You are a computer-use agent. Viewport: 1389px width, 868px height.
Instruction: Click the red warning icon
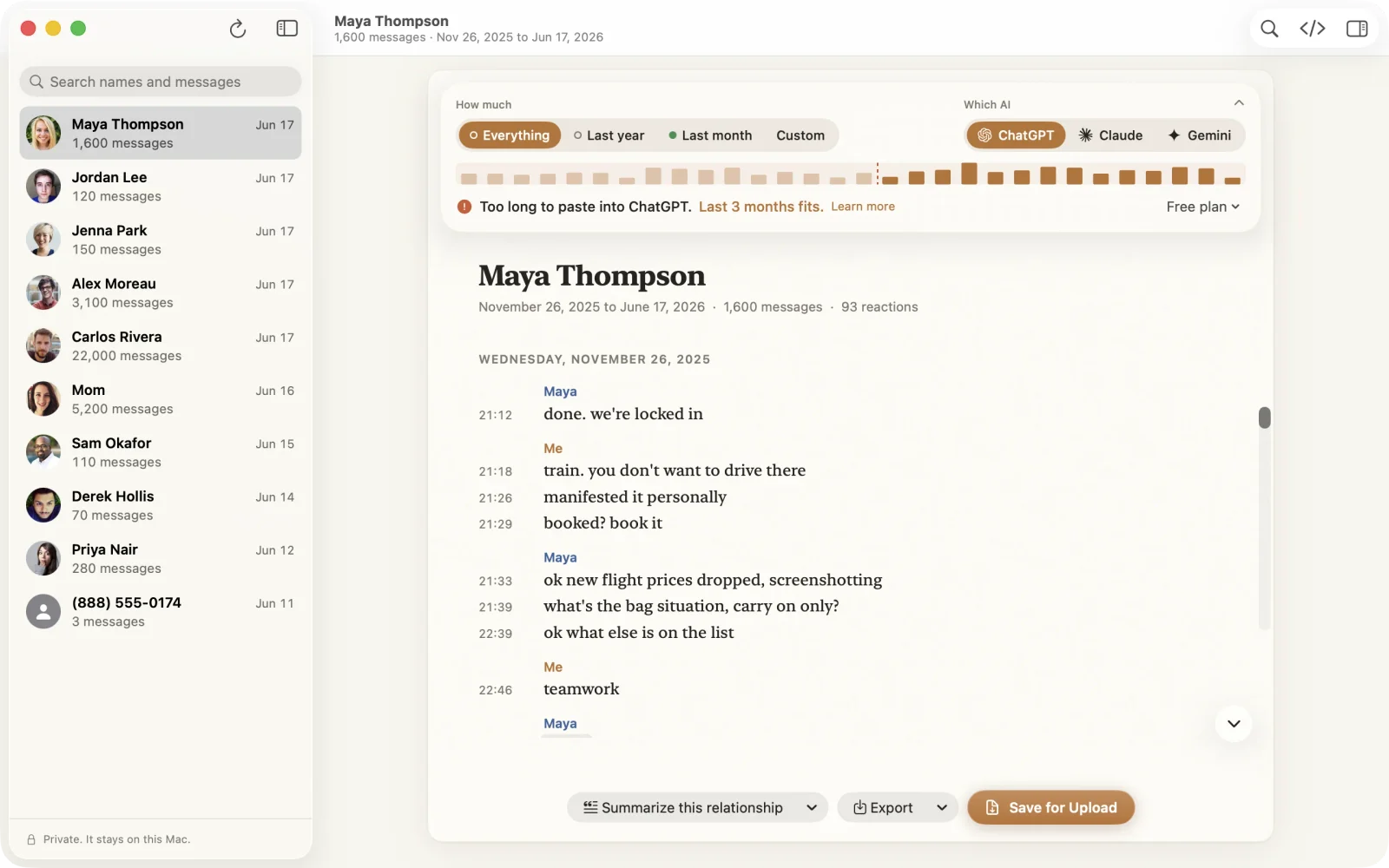coord(464,207)
